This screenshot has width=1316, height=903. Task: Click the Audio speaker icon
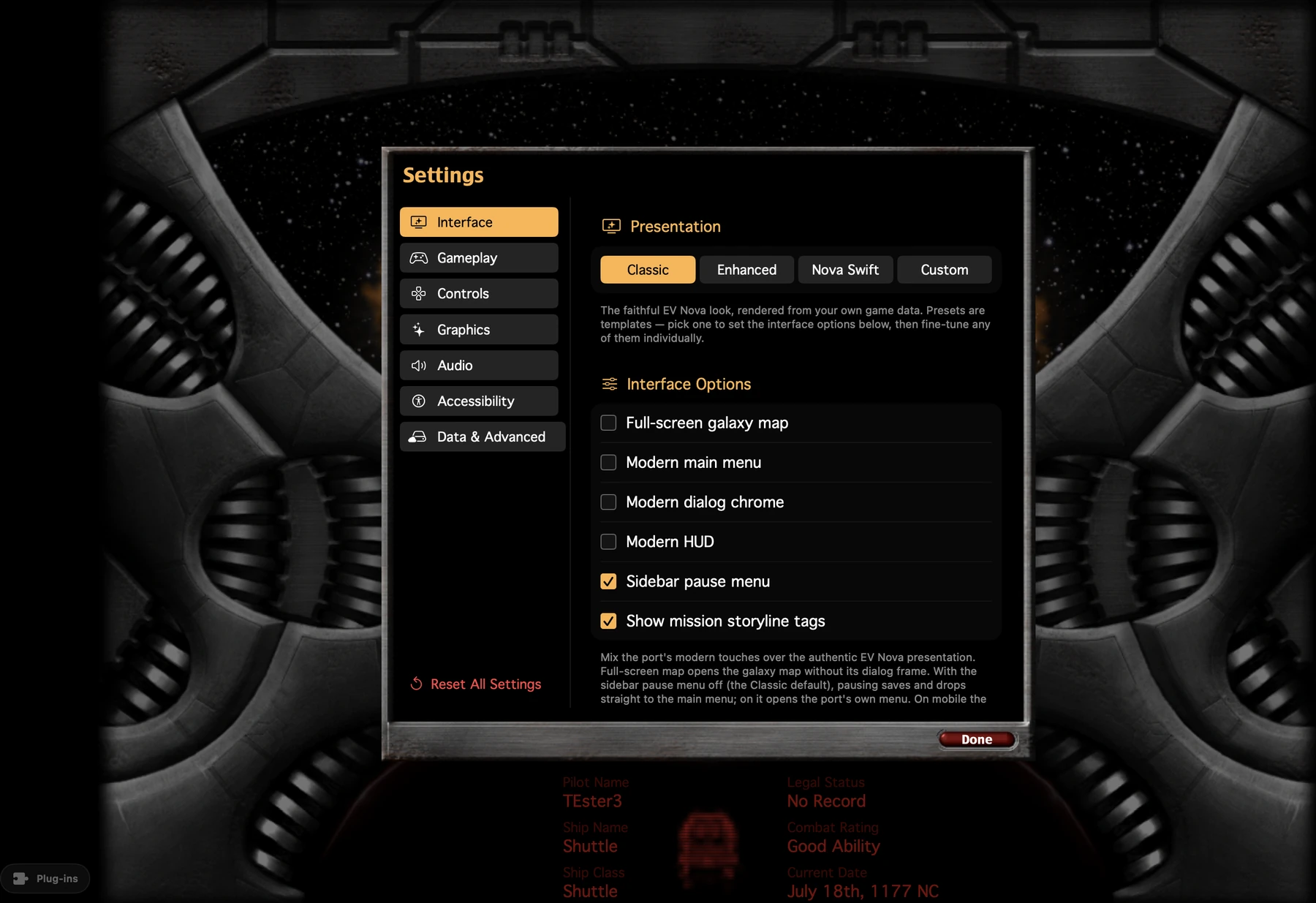[419, 366]
